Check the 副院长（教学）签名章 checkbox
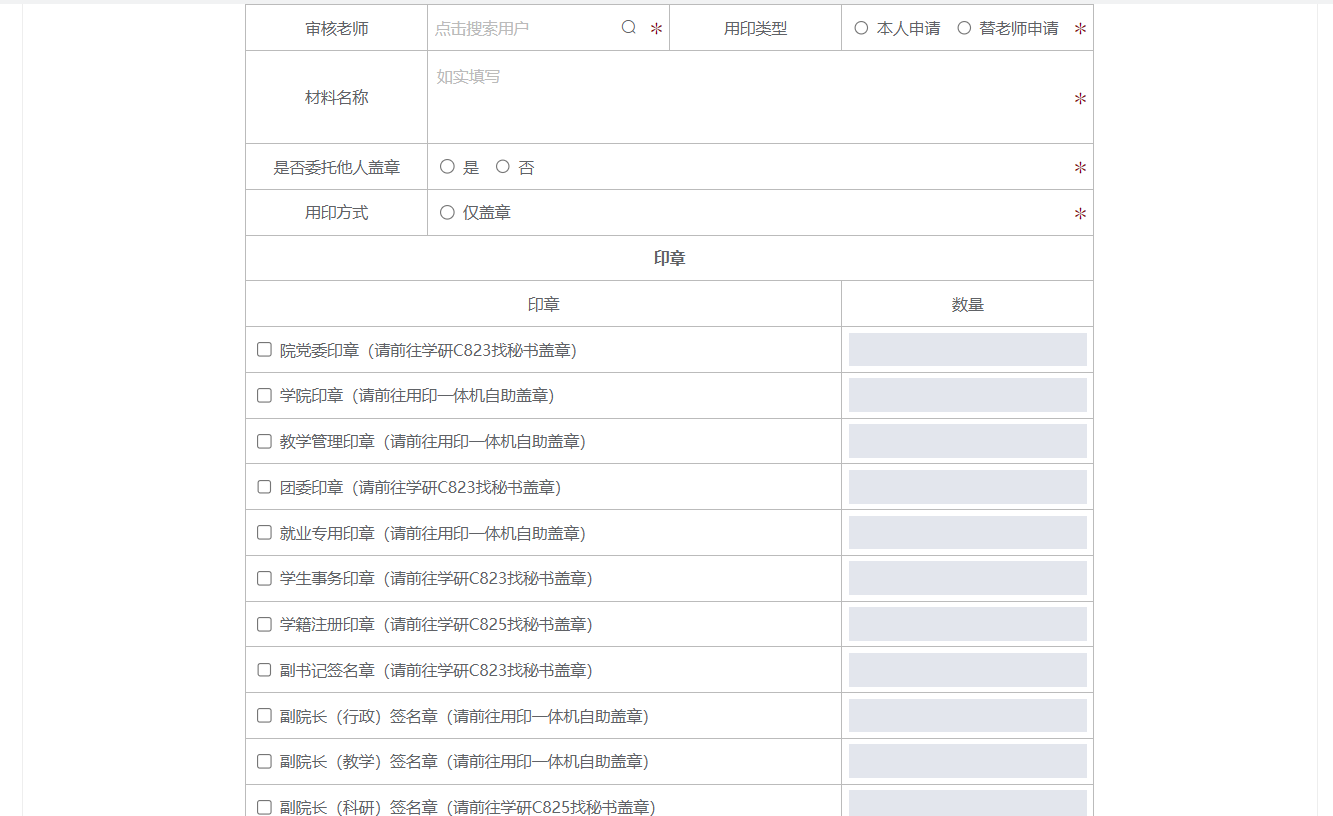 264,761
